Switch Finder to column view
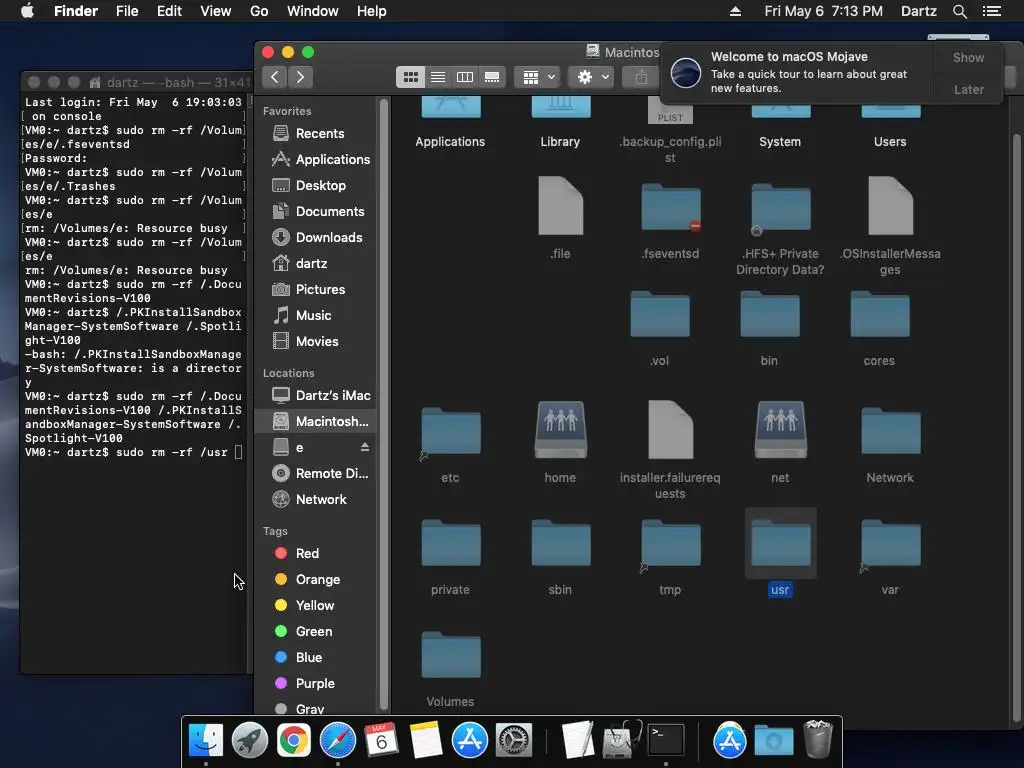Viewport: 1024px width, 768px height. tap(465, 77)
